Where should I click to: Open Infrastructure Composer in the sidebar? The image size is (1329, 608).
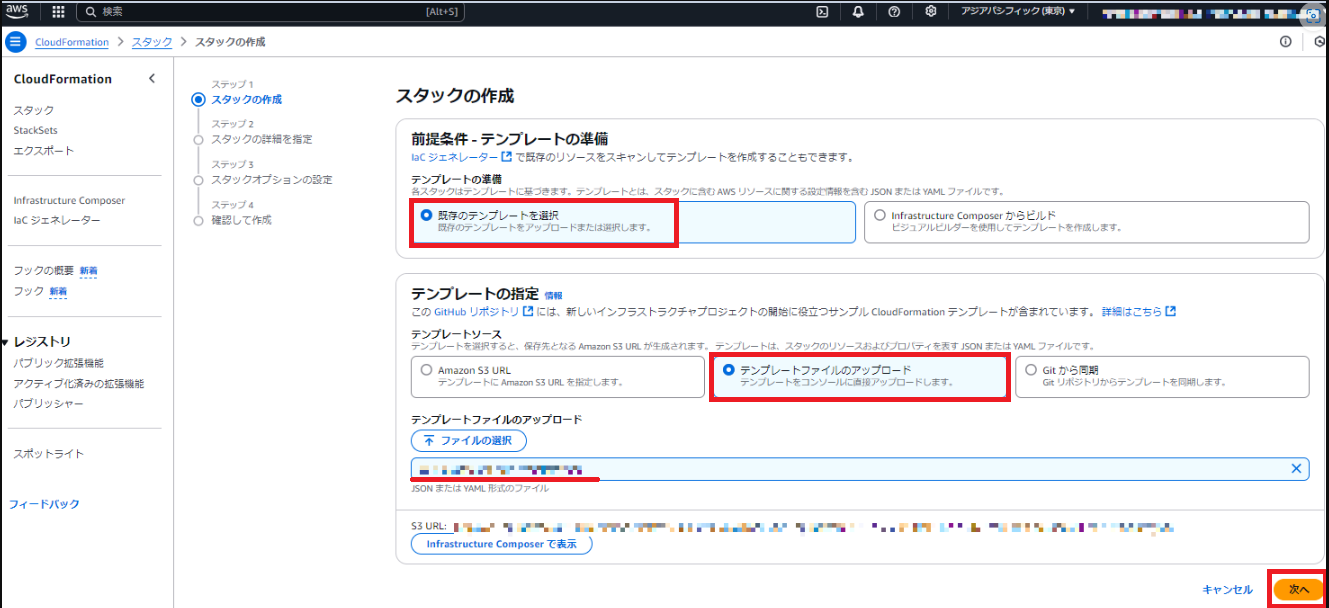pos(69,200)
